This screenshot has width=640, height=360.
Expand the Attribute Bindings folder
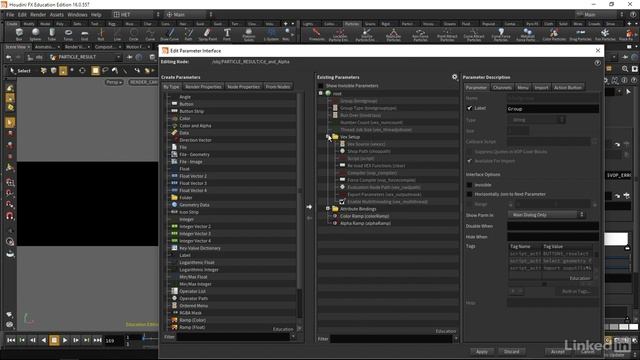[x=328, y=209]
